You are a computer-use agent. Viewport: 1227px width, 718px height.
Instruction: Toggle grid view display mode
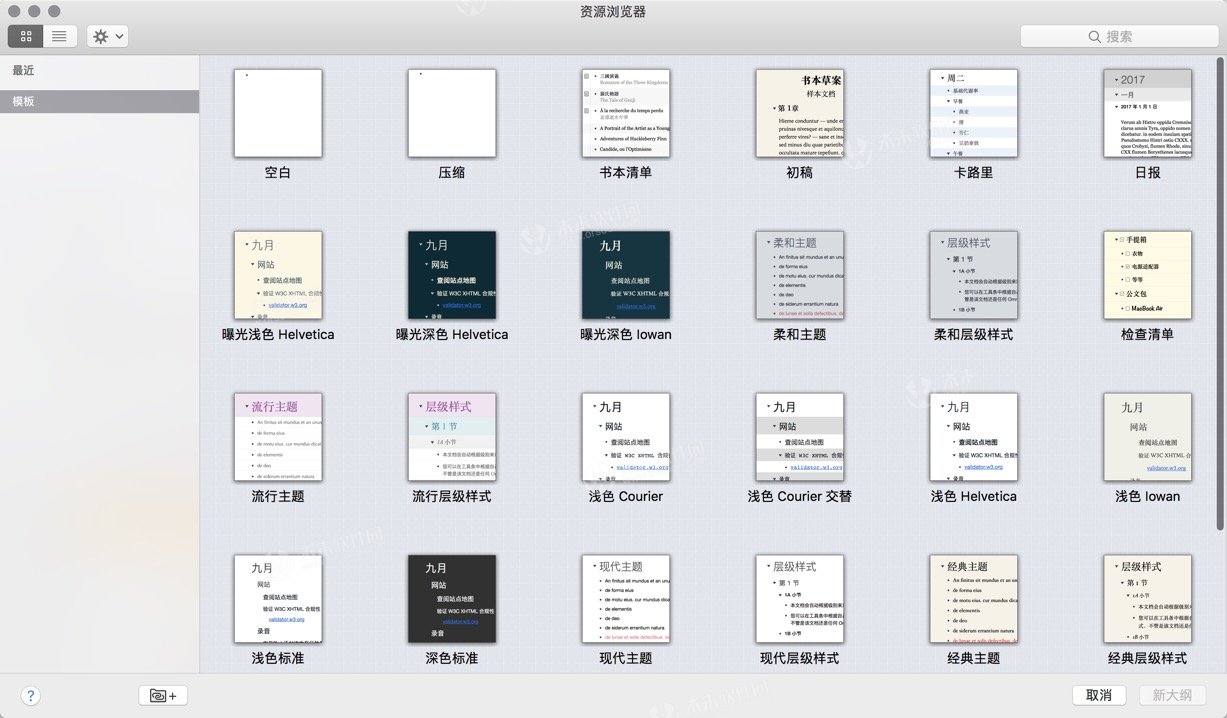coord(25,36)
